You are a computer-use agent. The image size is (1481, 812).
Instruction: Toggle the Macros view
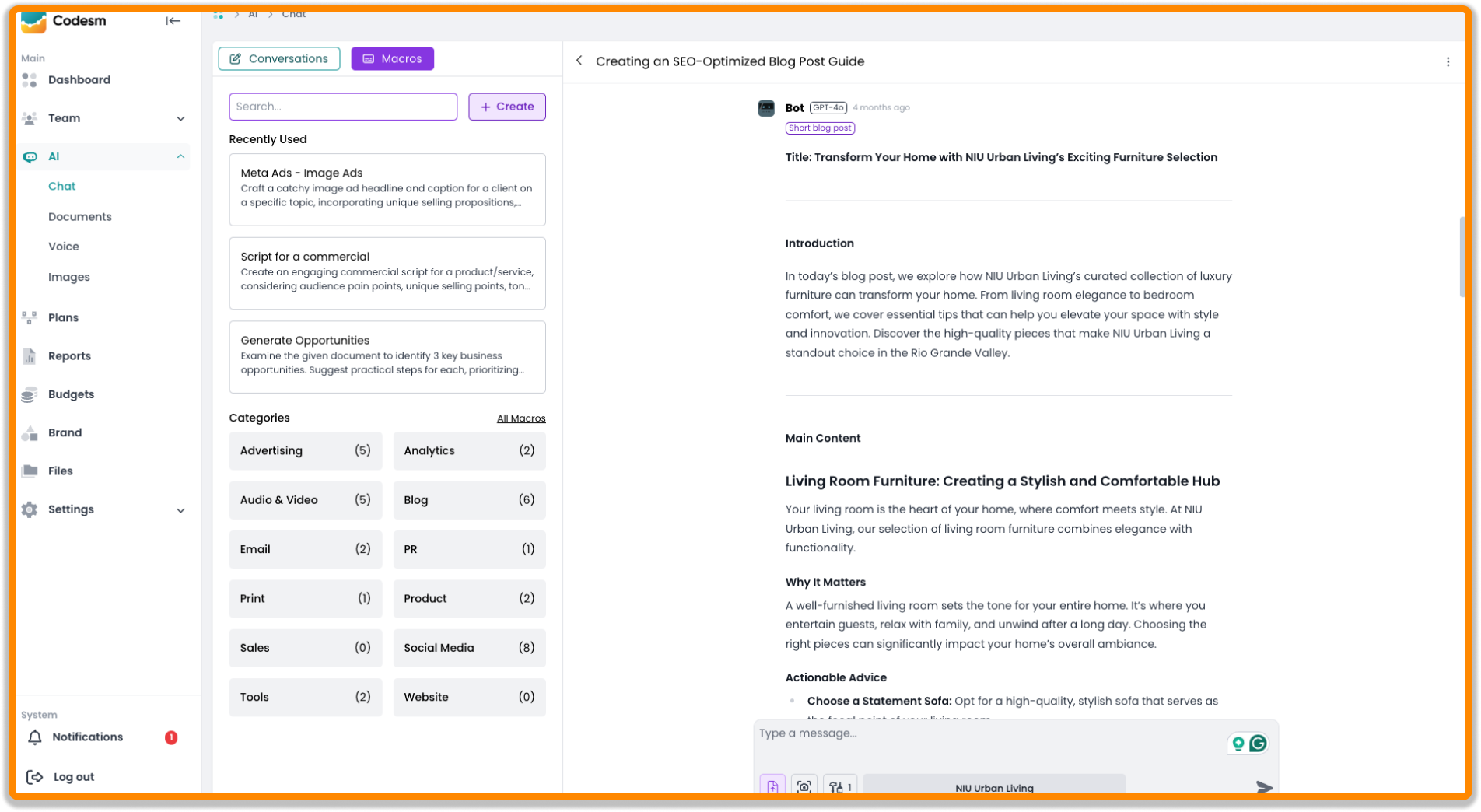[x=392, y=58]
